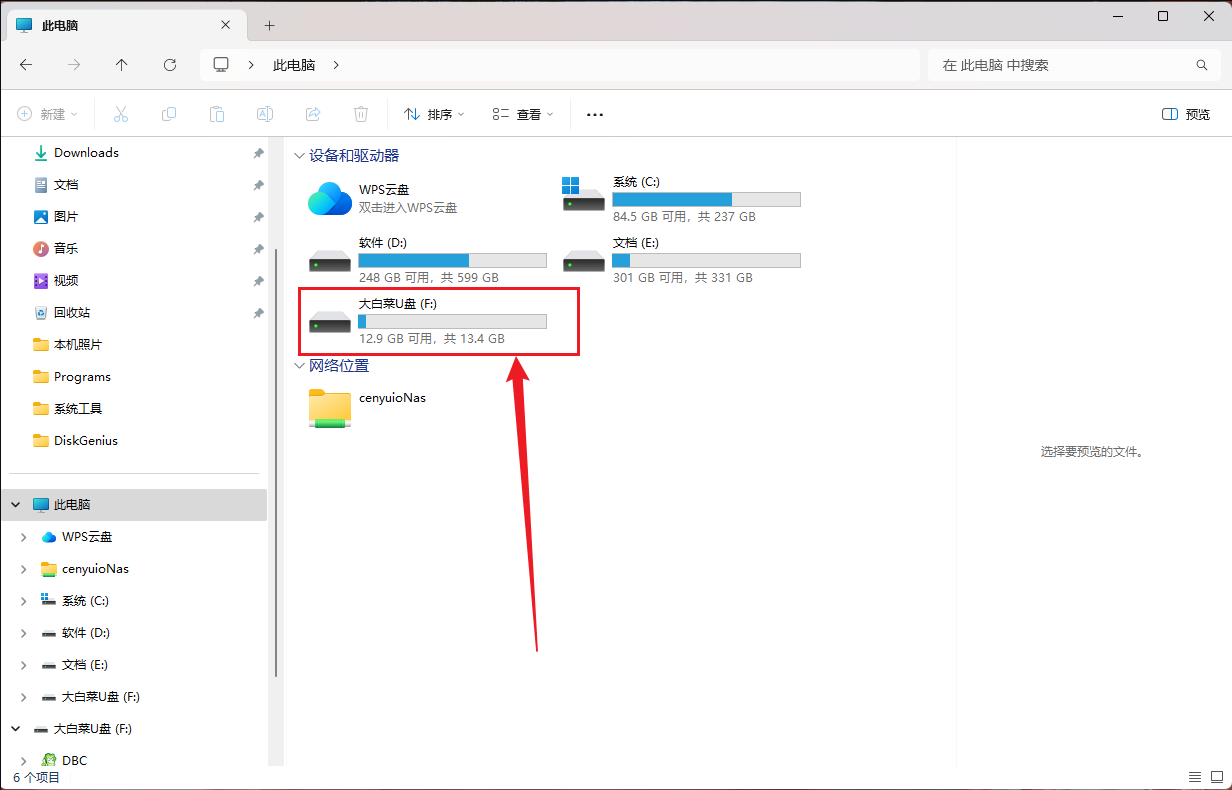Expand 系统 (C:) in navigation tree
This screenshot has height=790, width=1232.
coord(24,601)
